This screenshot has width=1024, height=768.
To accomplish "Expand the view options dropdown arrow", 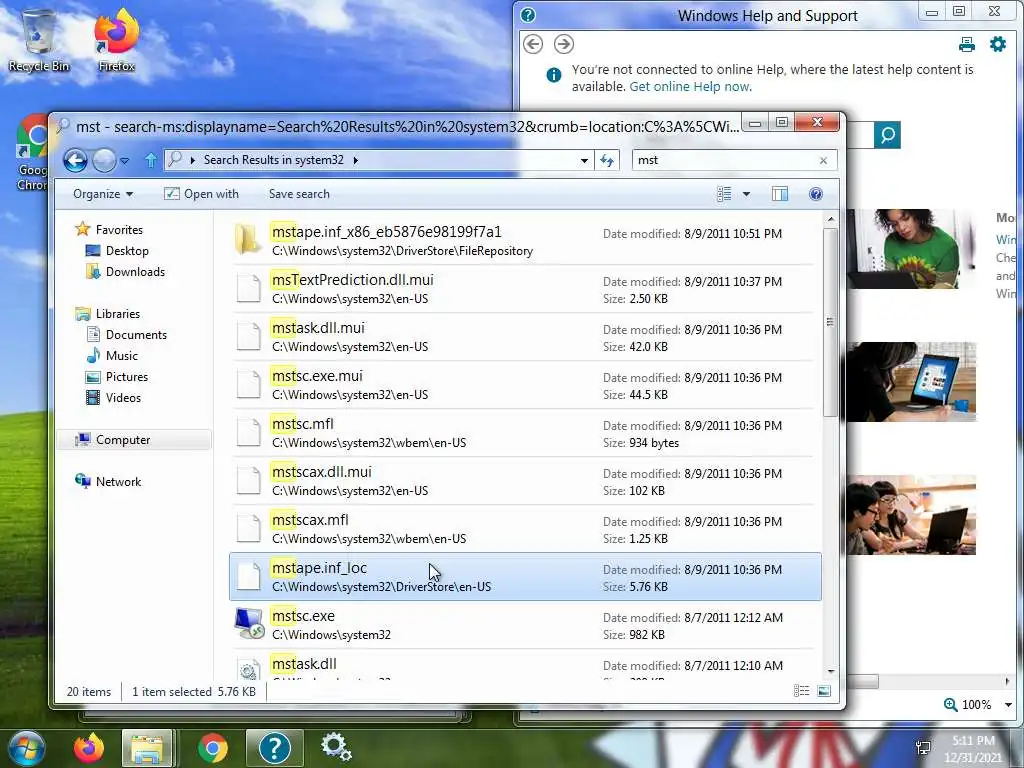I will pos(746,194).
